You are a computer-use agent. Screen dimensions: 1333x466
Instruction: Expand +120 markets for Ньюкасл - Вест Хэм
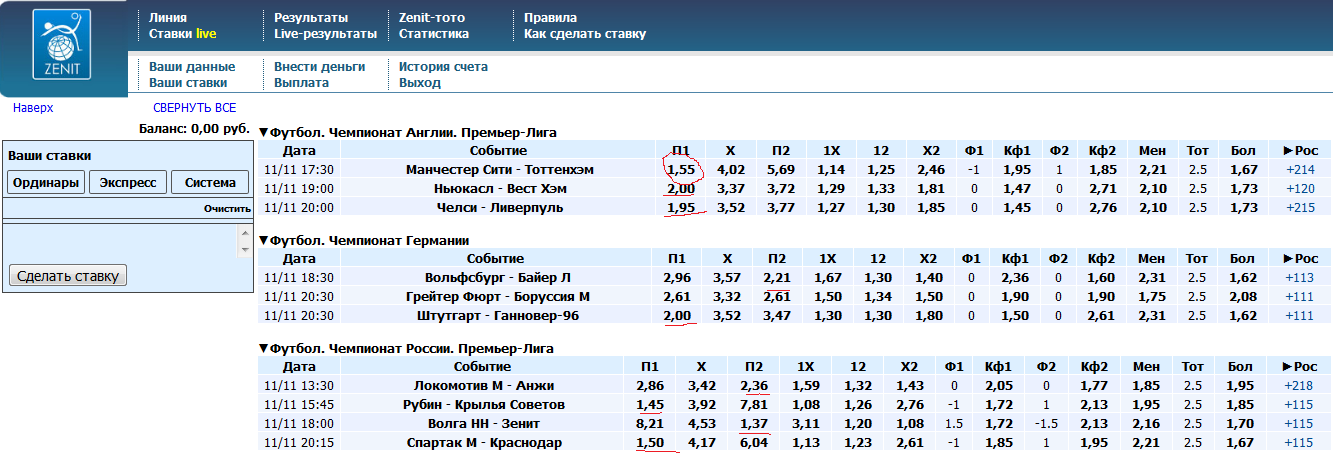(1300, 188)
